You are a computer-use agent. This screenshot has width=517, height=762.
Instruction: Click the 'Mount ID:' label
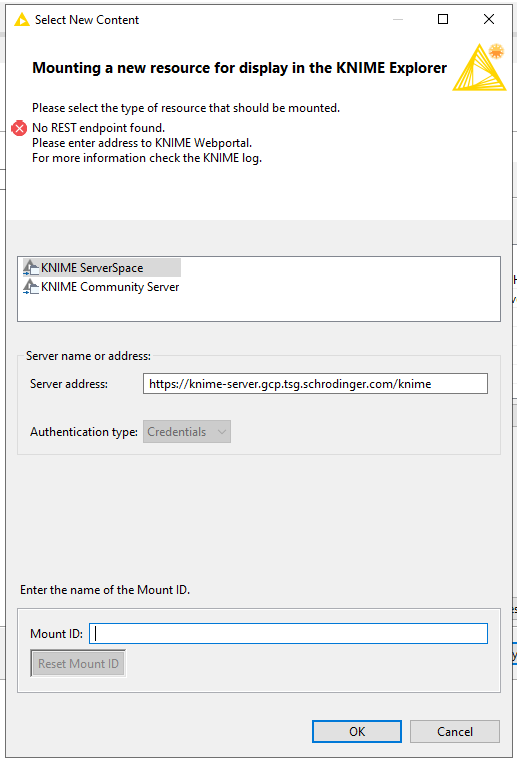56,634
